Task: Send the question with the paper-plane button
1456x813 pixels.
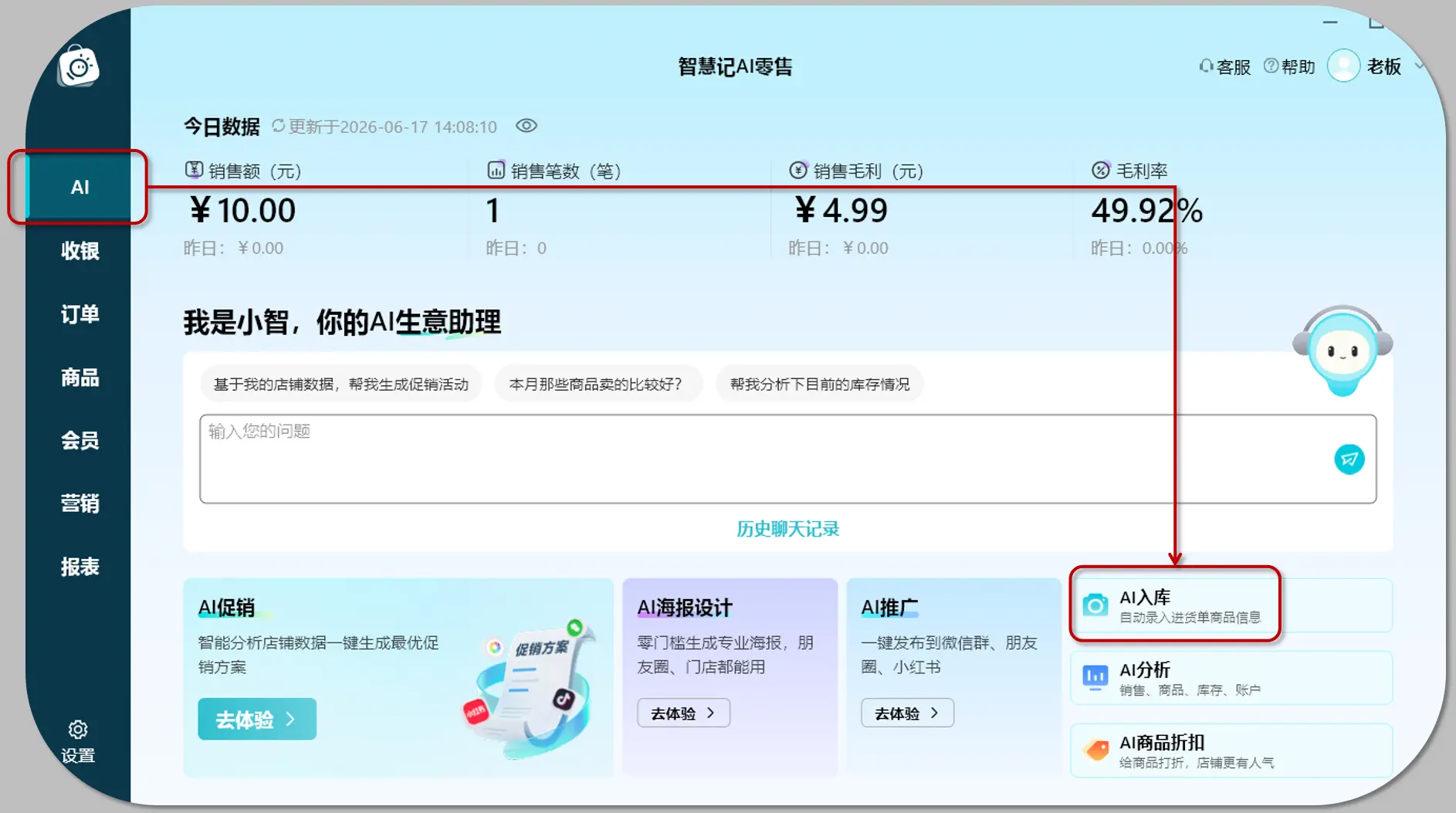Action: pos(1349,459)
